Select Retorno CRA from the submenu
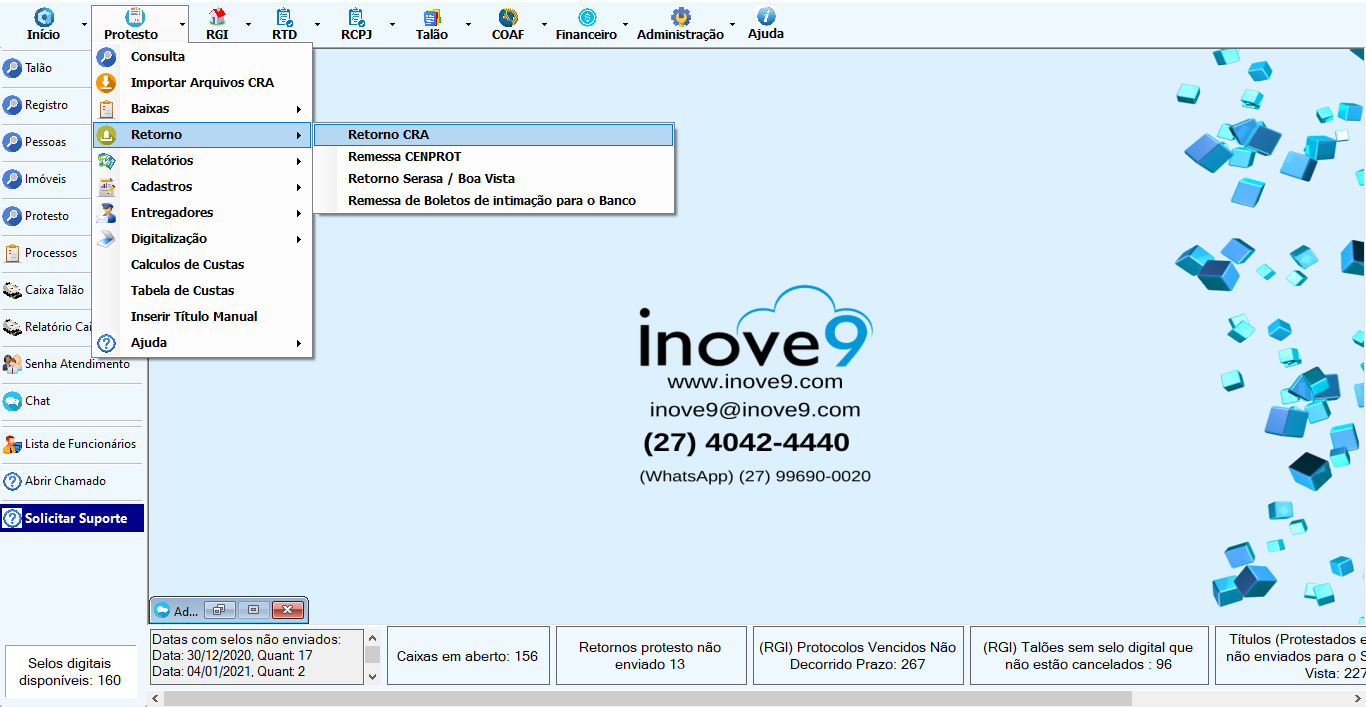 (x=494, y=135)
